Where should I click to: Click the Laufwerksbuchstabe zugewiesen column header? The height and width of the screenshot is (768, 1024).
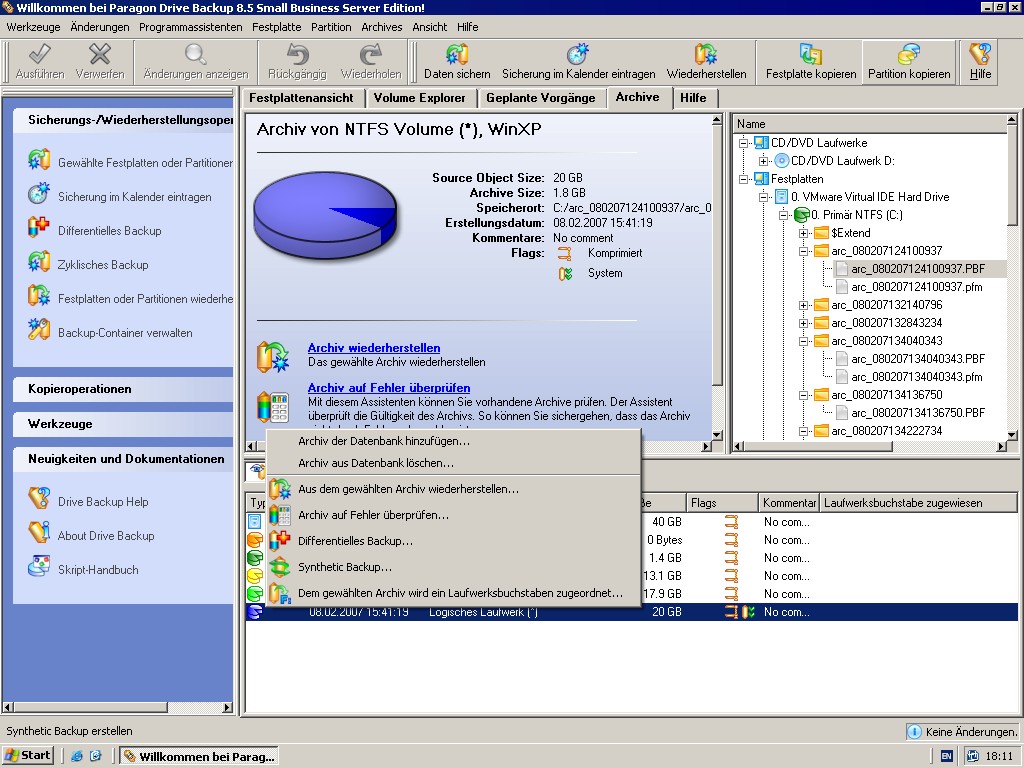point(918,503)
